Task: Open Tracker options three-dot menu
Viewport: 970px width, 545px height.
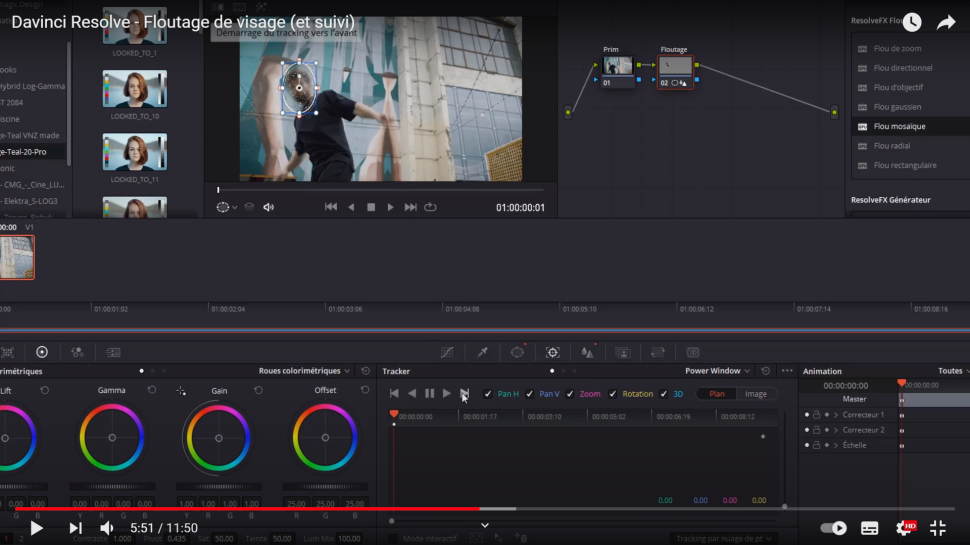Action: (x=787, y=371)
